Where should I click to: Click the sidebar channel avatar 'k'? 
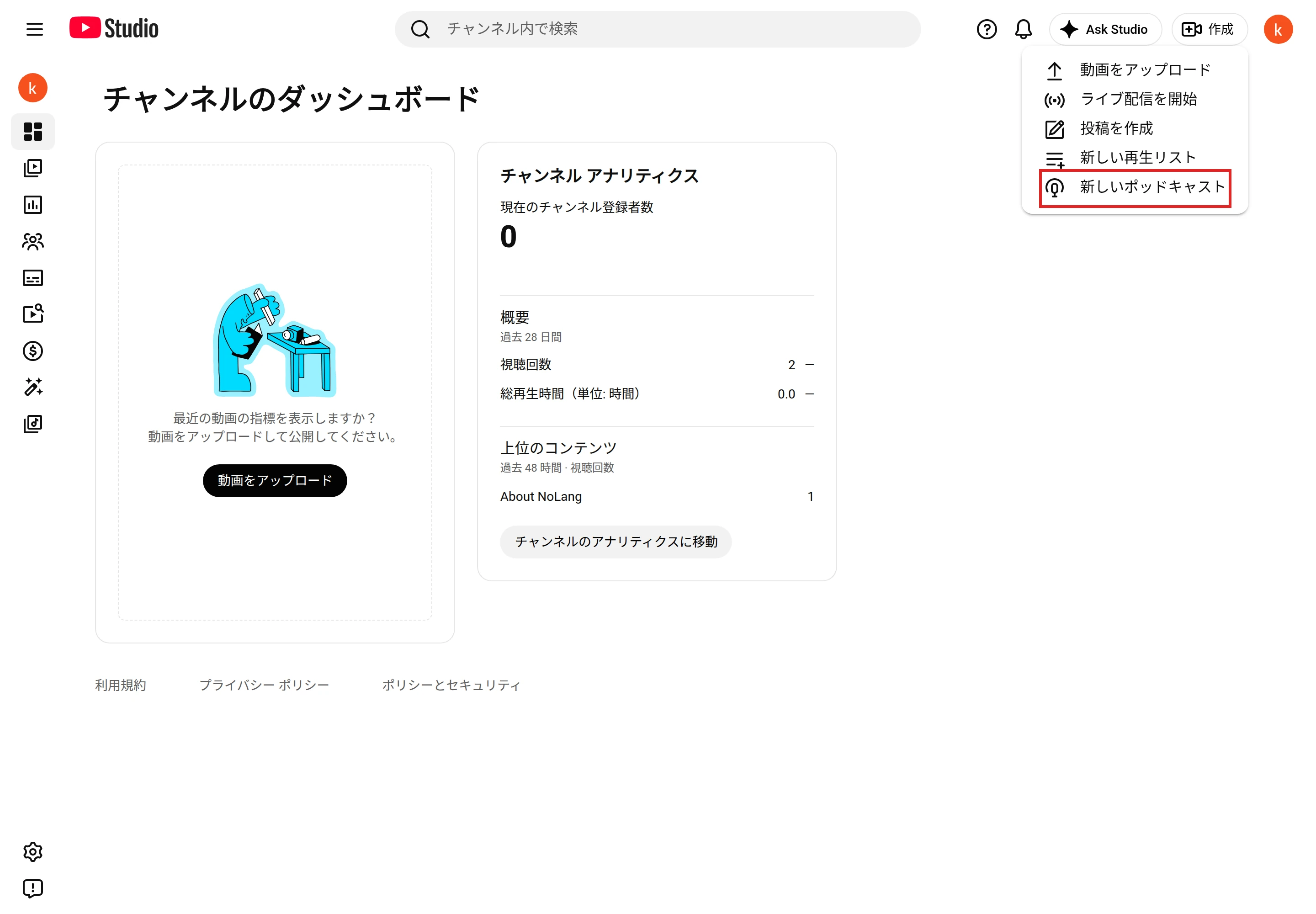coord(32,88)
